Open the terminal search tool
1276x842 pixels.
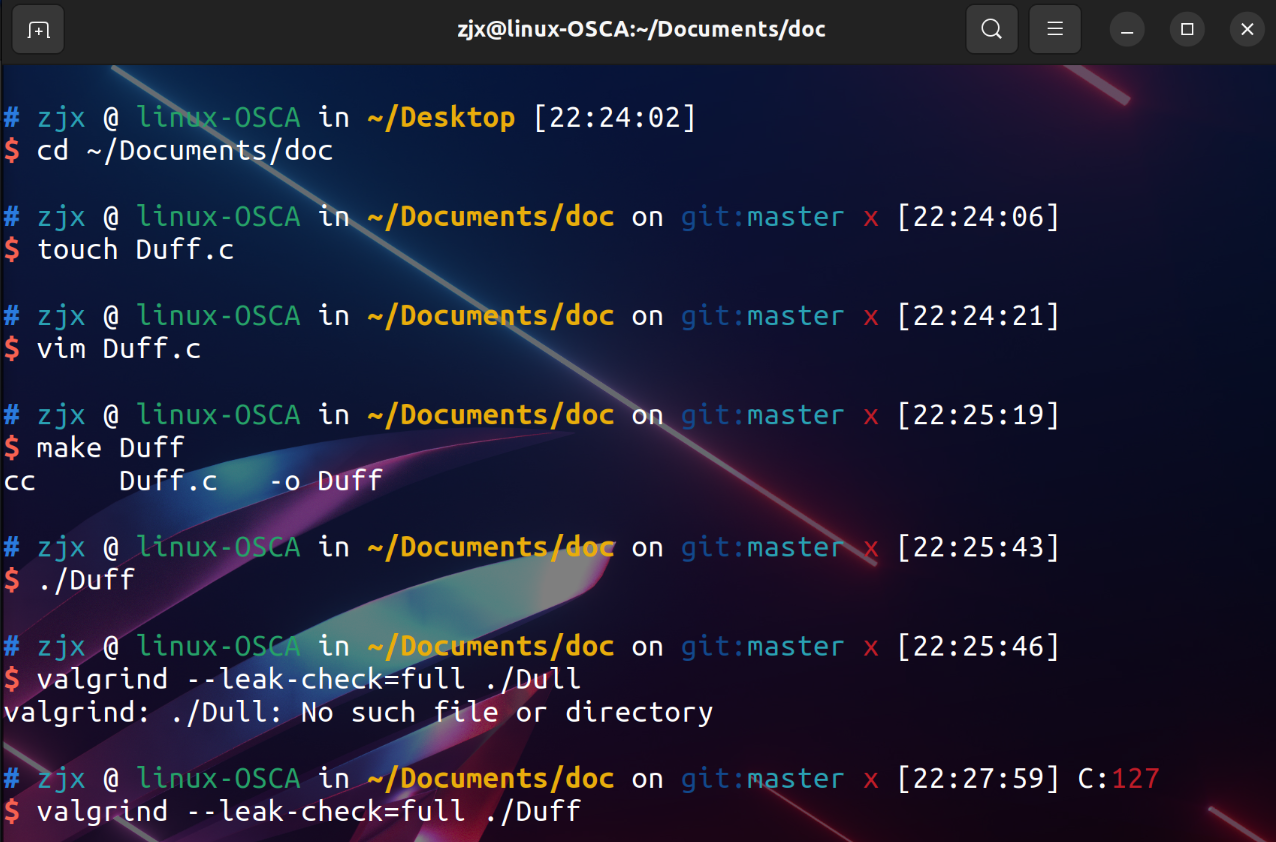click(x=991, y=29)
